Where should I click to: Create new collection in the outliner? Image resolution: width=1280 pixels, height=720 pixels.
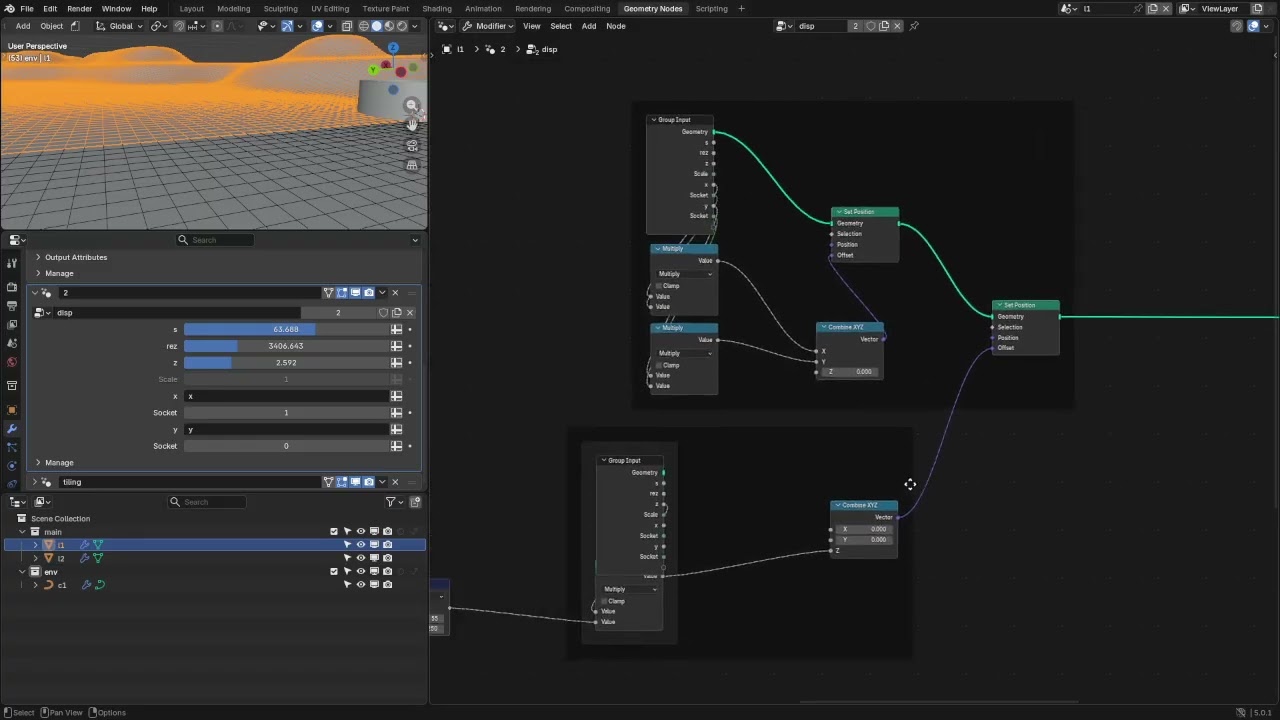[415, 502]
